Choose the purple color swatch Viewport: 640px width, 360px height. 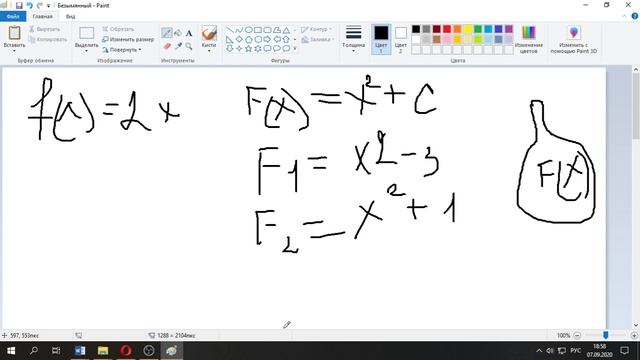click(x=509, y=29)
